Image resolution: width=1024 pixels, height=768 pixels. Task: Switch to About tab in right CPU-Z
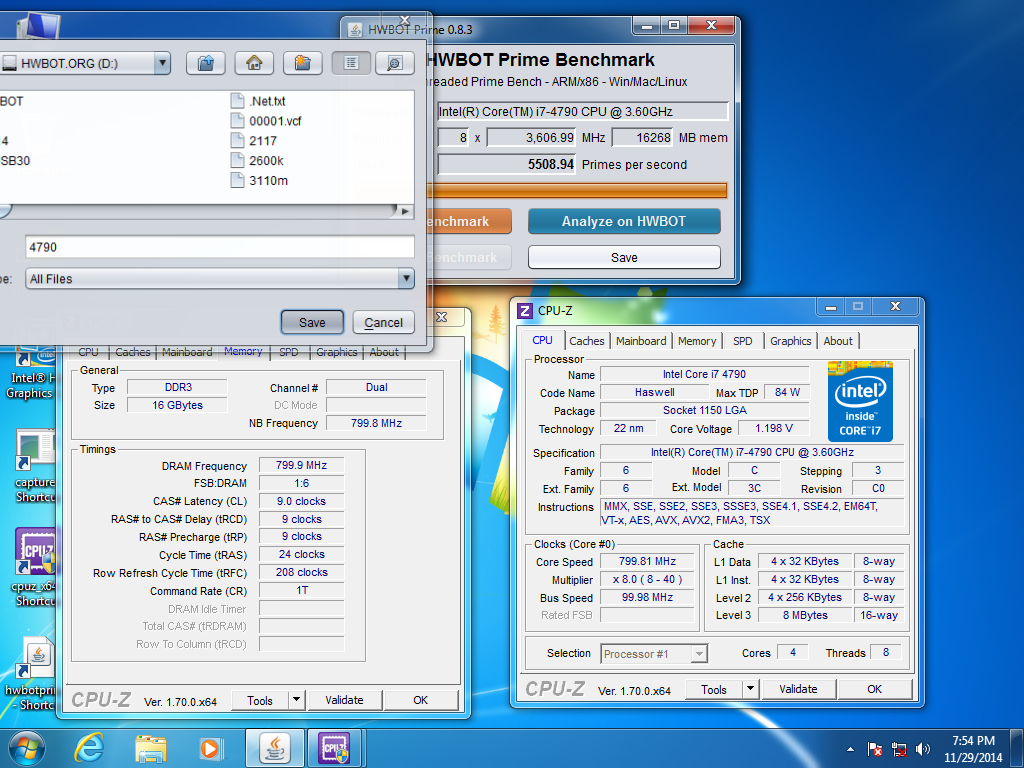point(838,341)
